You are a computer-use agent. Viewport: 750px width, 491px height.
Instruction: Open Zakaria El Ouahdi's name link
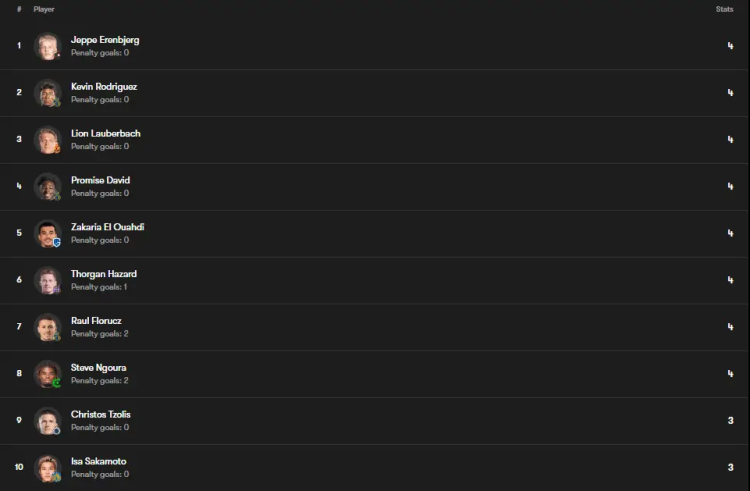107,227
